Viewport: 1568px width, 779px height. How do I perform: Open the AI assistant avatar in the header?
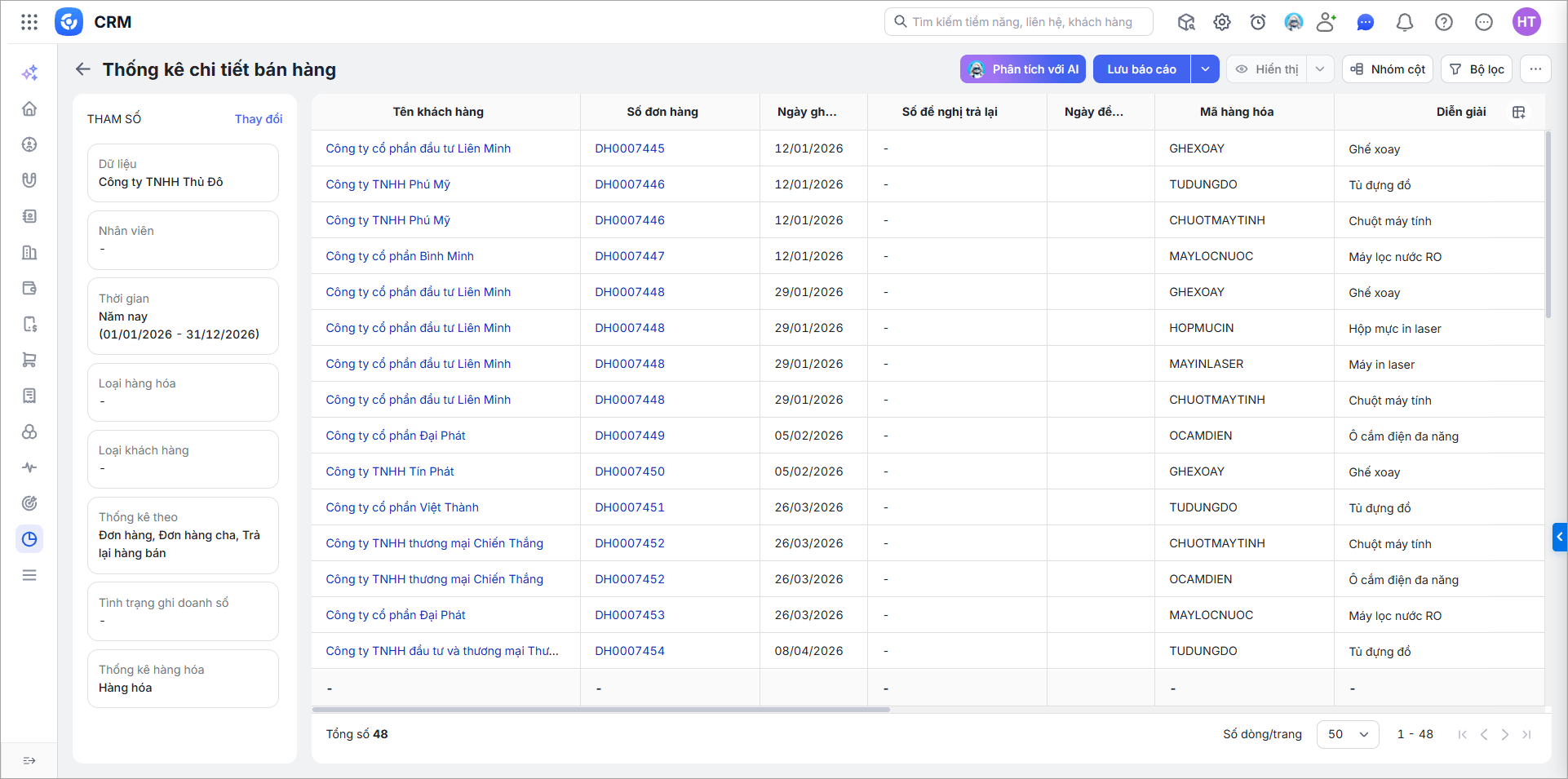(1294, 22)
